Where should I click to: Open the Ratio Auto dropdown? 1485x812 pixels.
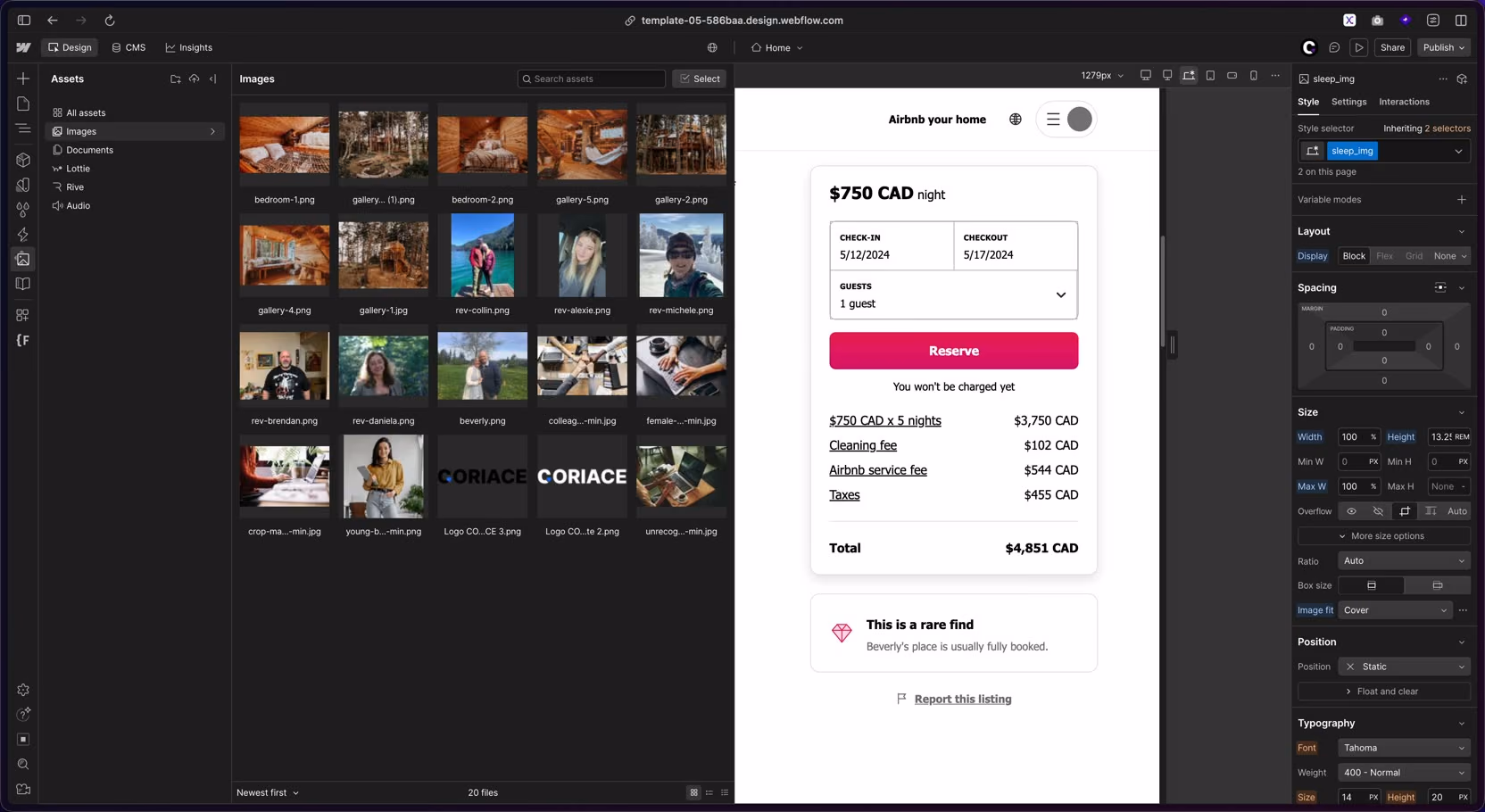coord(1404,560)
